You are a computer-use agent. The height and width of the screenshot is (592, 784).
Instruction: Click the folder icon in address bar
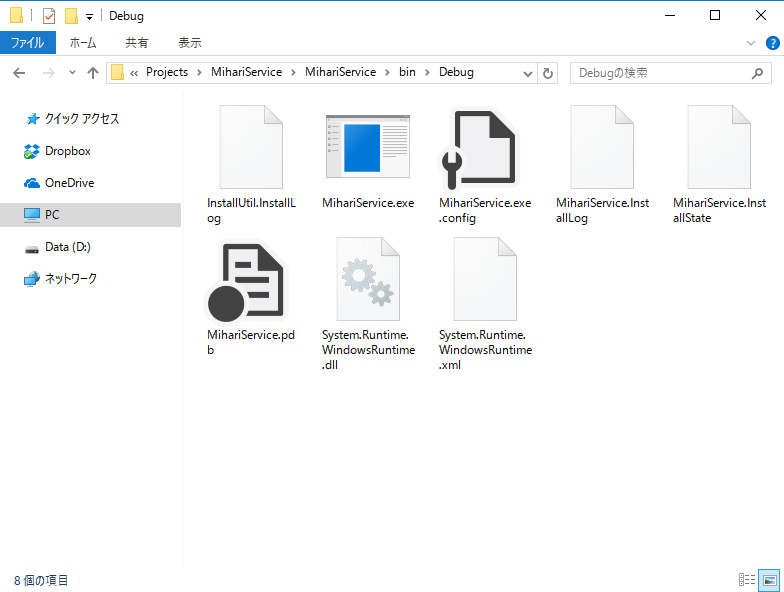click(x=117, y=72)
